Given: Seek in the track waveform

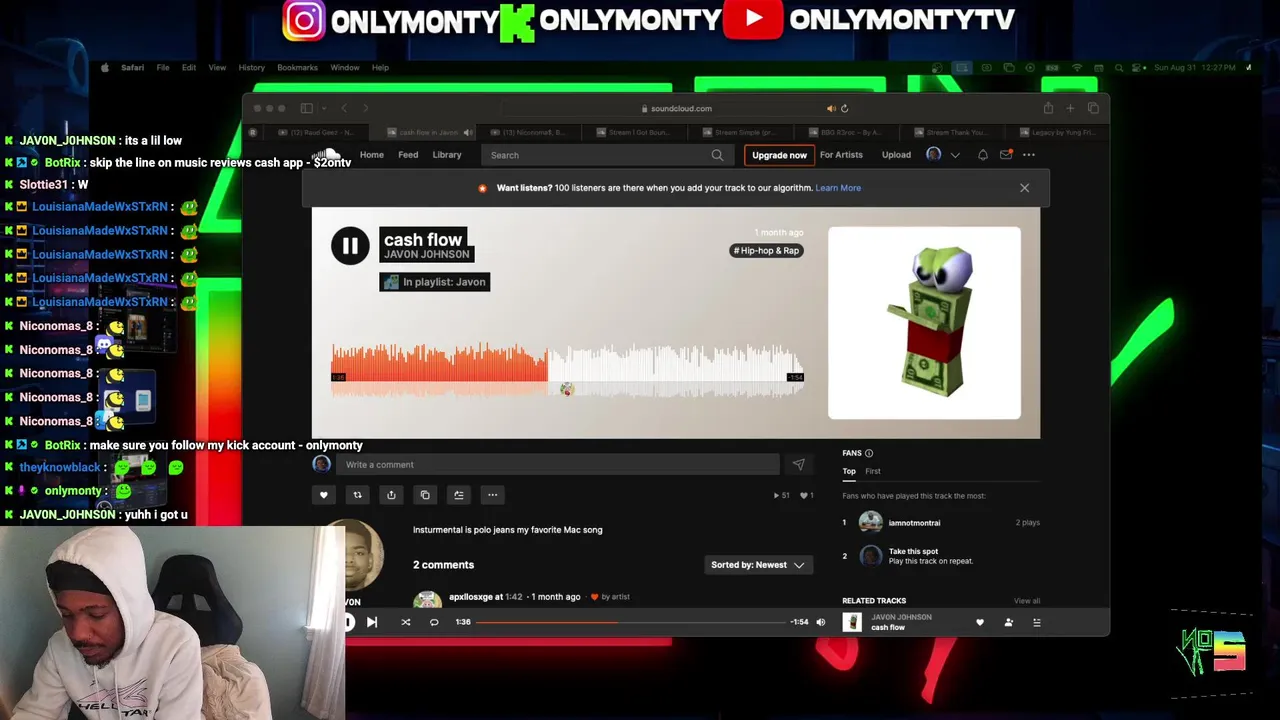Looking at the screenshot, I should [567, 369].
